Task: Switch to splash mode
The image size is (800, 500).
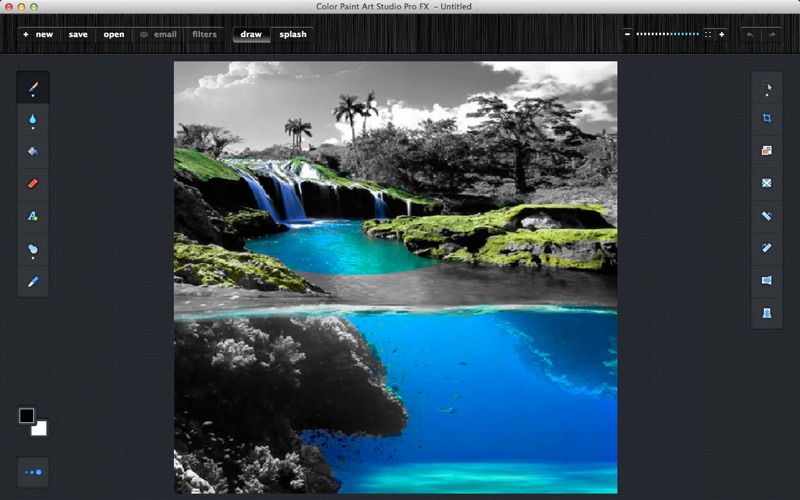Action: [x=293, y=34]
